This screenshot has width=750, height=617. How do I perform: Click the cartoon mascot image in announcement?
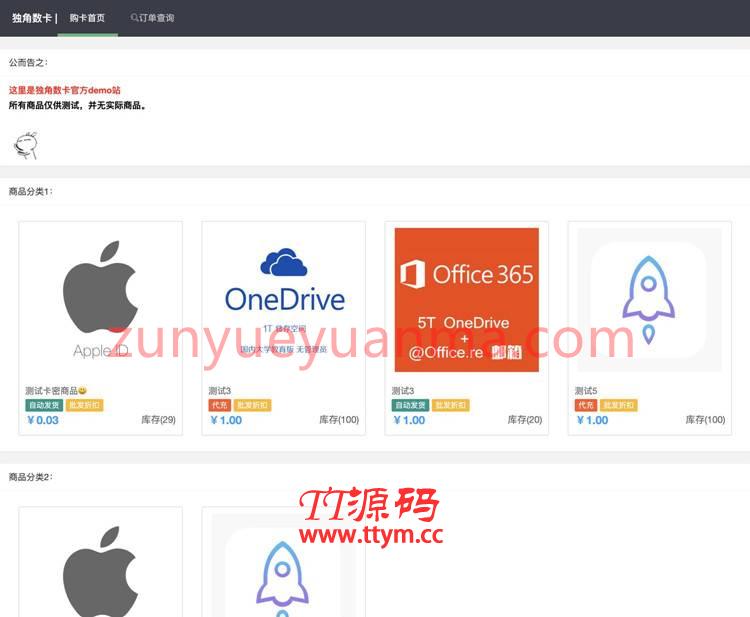coord(26,145)
